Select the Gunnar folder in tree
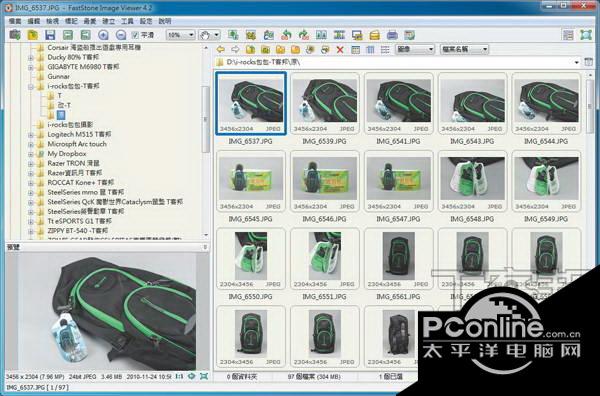This screenshot has height=396, width=600. click(59, 77)
